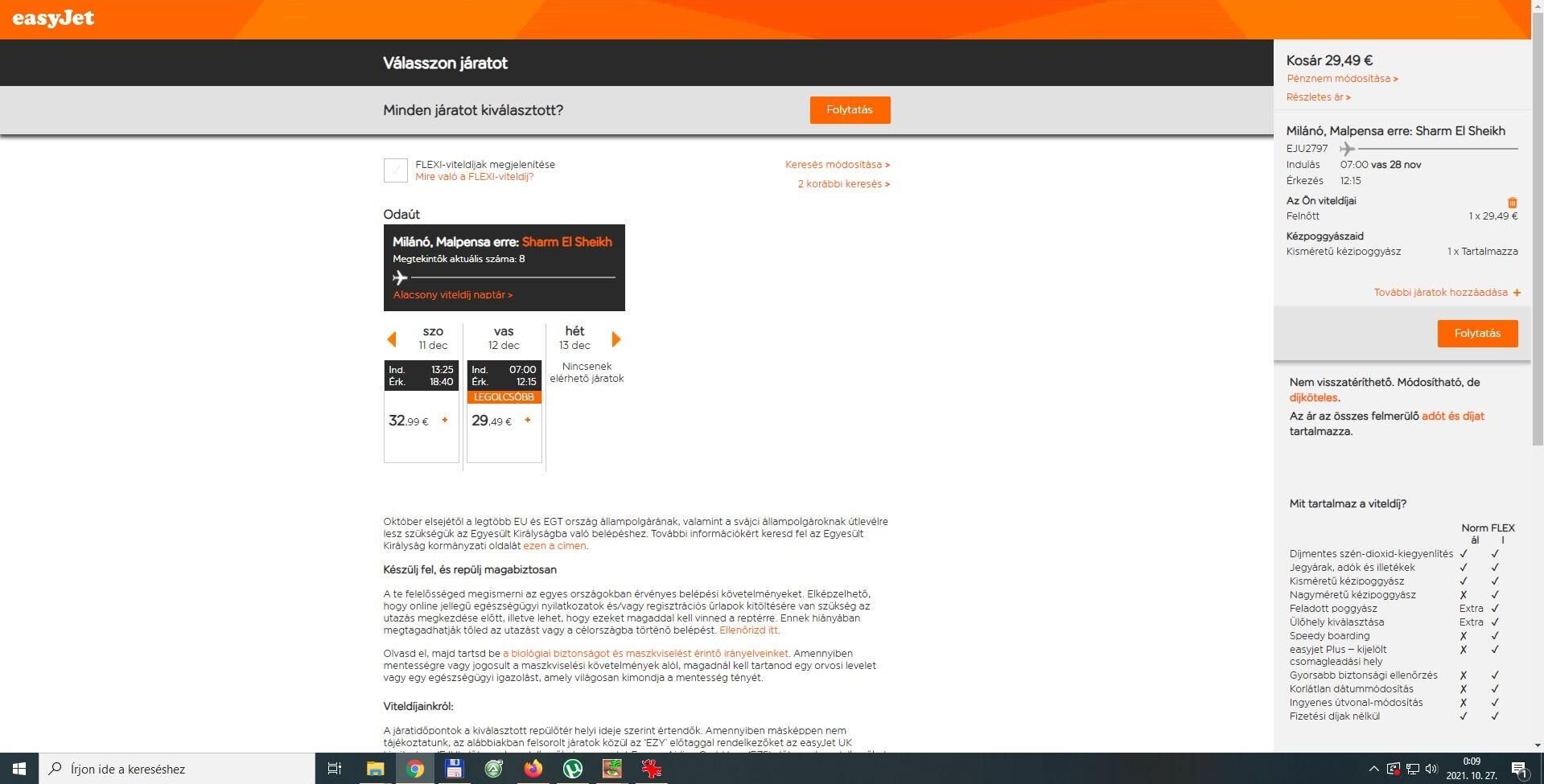Add the 32,99 € flight with its plus icon
The height and width of the screenshot is (784, 1544).
click(444, 420)
